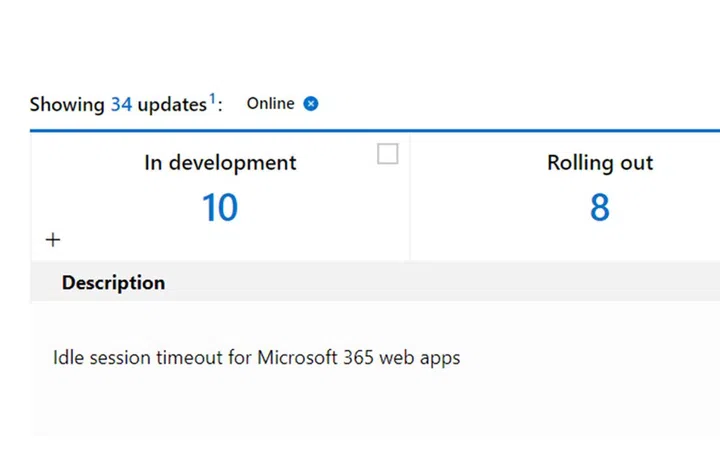This screenshot has width=720, height=459.
Task: Click the word updates in the summary
Action: (172, 104)
